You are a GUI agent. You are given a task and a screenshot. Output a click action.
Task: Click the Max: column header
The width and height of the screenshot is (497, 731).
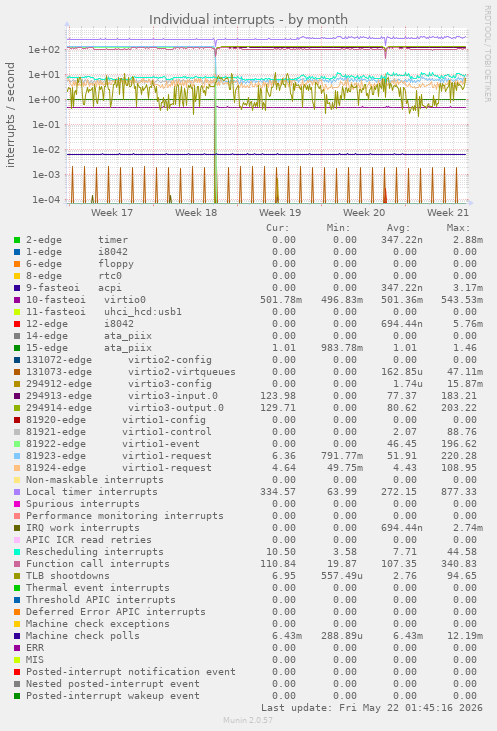(x=458, y=228)
